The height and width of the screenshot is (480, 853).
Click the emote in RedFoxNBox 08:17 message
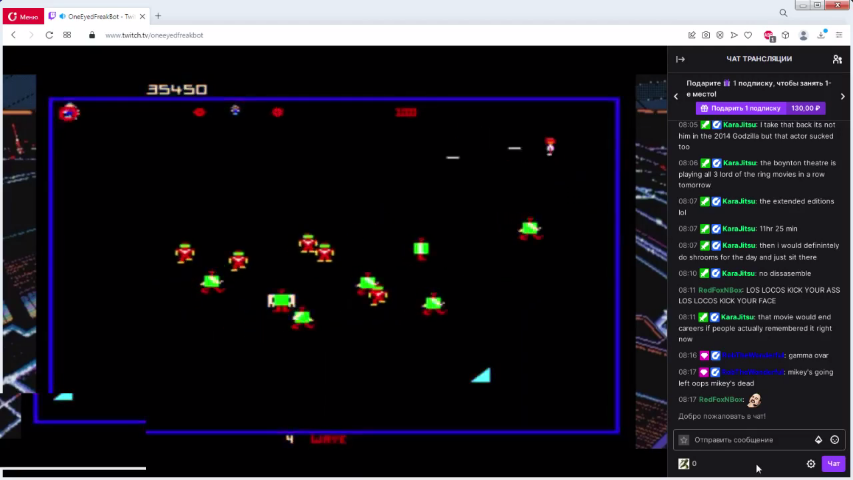[x=755, y=400]
